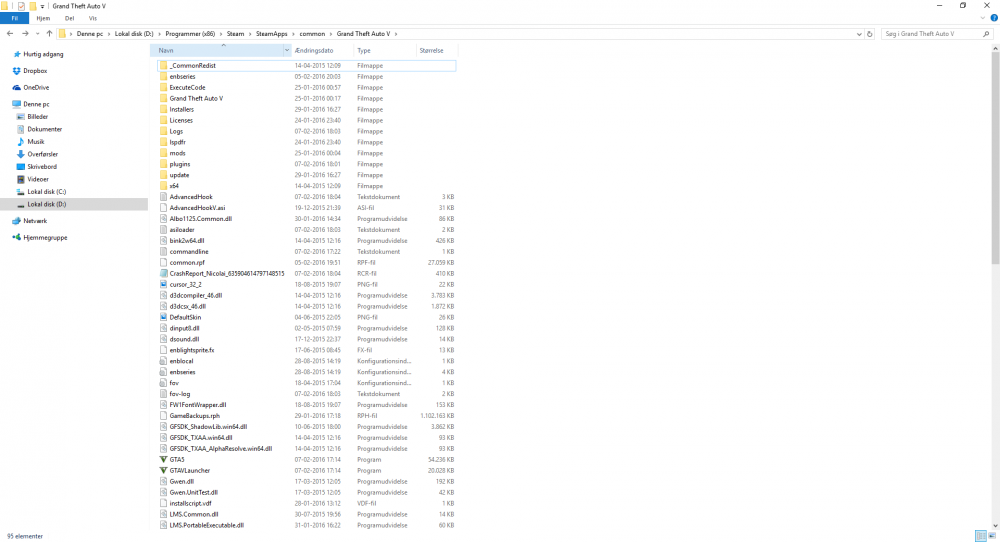1000x542 pixels.
Task: Sort by the Type column header
Action: coord(385,50)
